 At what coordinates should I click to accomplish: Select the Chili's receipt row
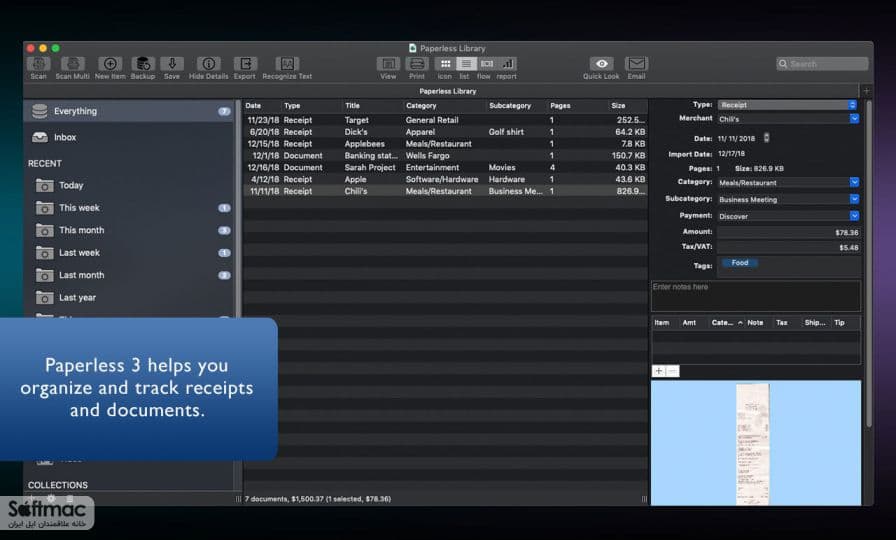pyautogui.click(x=445, y=191)
